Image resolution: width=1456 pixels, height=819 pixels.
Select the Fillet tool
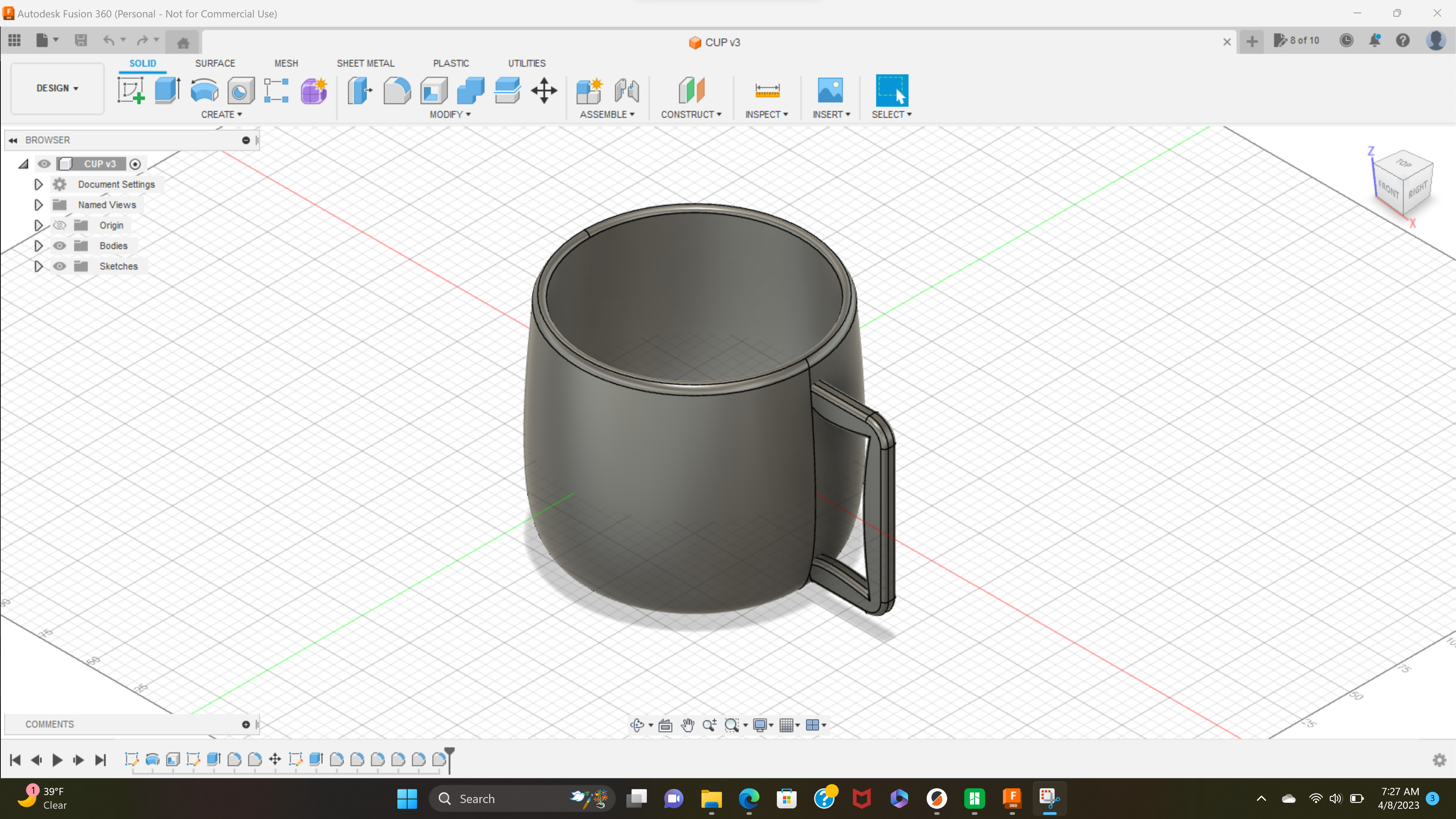point(397,91)
